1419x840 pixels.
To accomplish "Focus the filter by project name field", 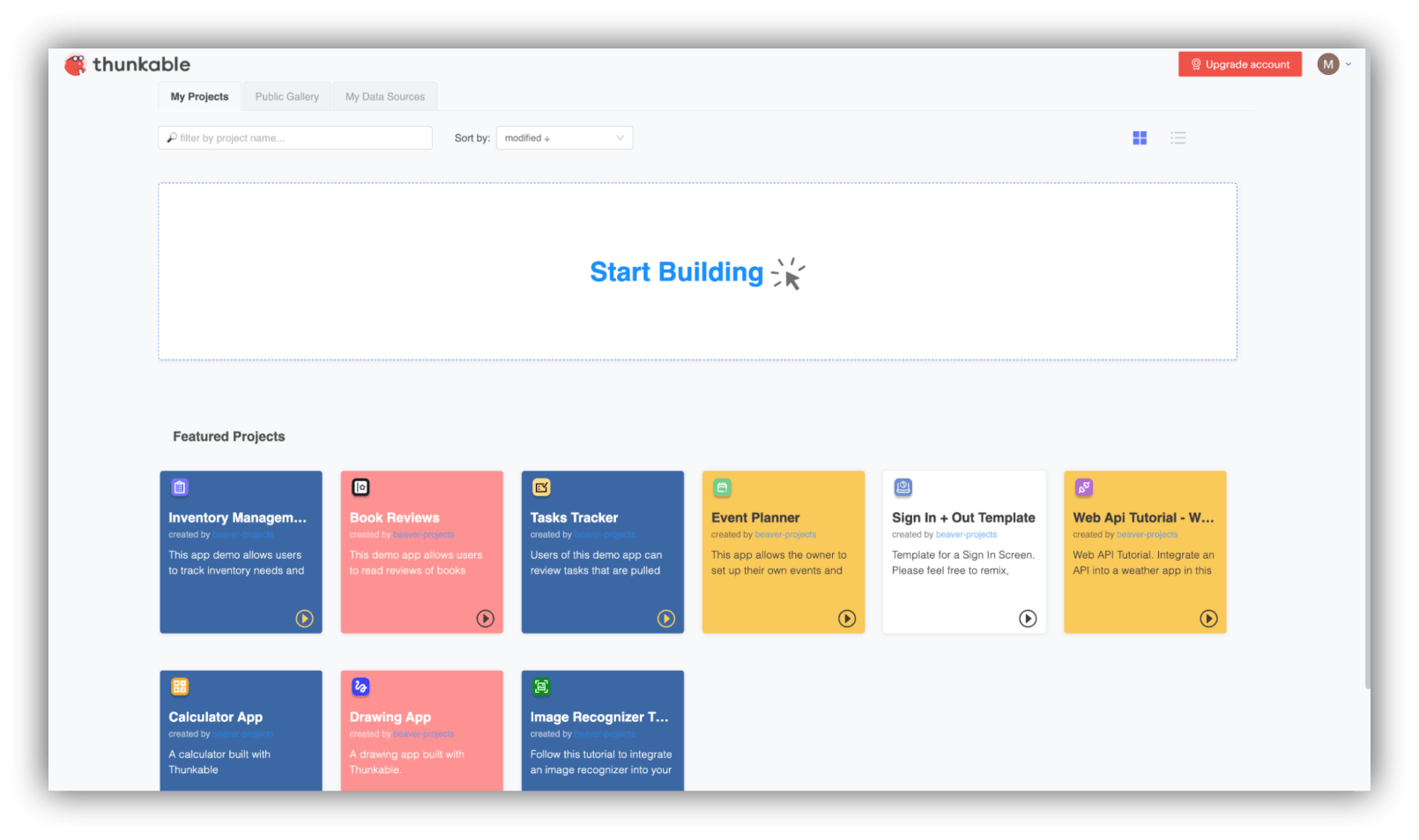I will pyautogui.click(x=295, y=138).
